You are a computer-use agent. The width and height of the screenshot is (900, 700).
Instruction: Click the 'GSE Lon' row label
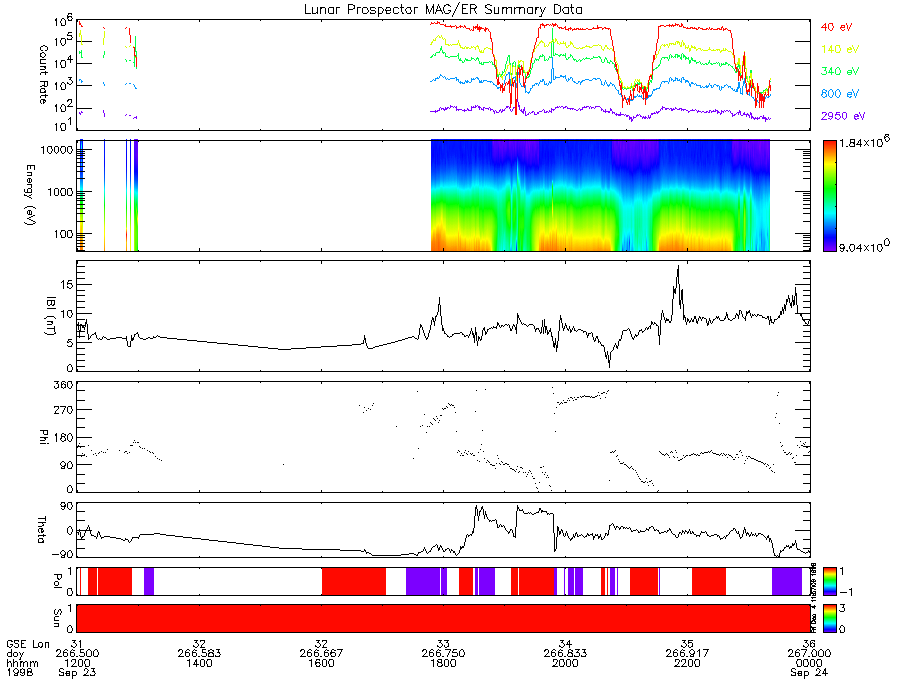(28, 644)
